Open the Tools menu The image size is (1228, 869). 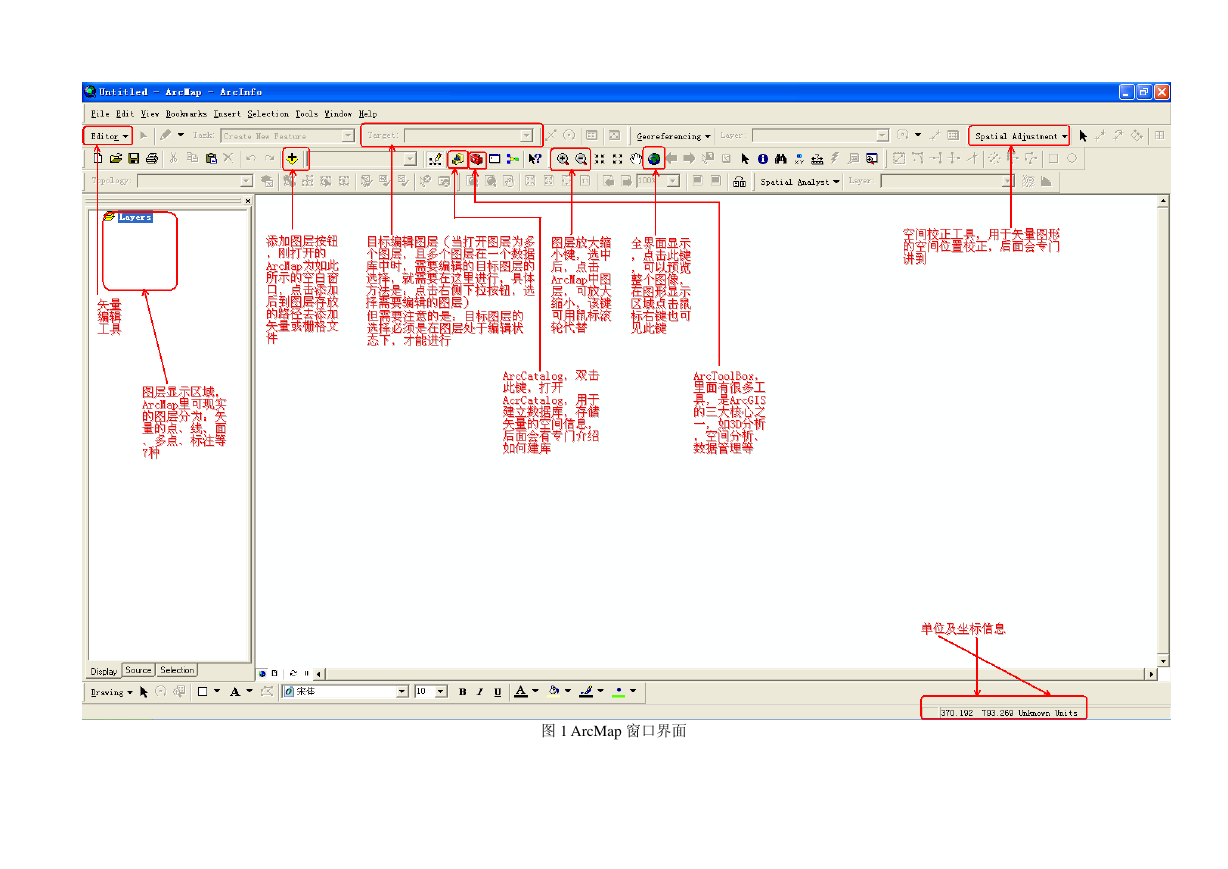307,114
